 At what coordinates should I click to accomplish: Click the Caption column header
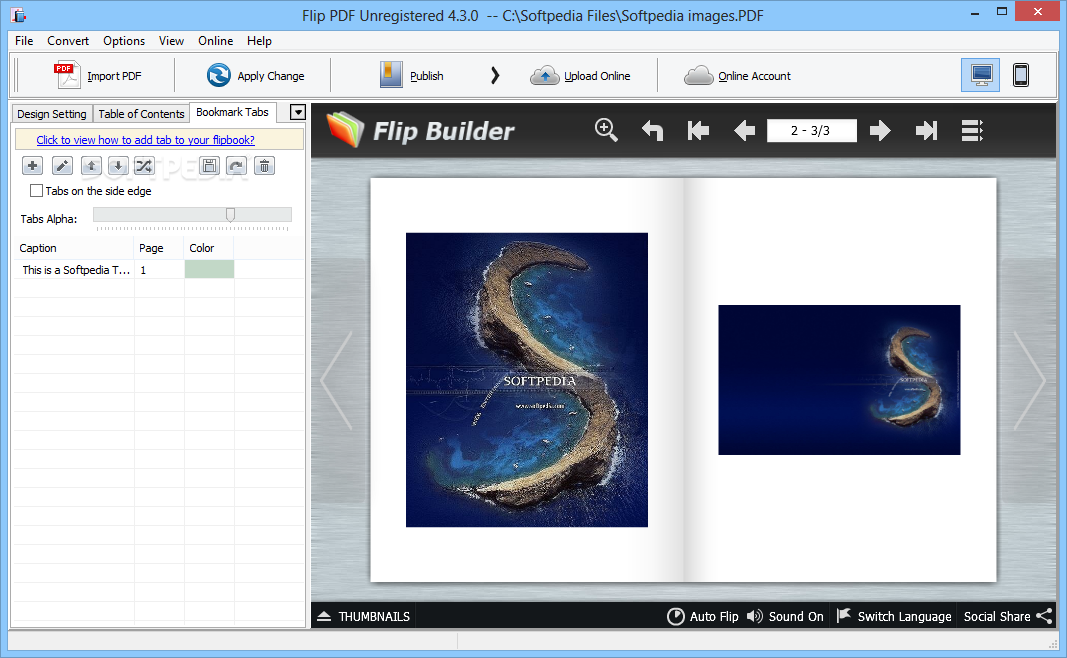pos(73,248)
